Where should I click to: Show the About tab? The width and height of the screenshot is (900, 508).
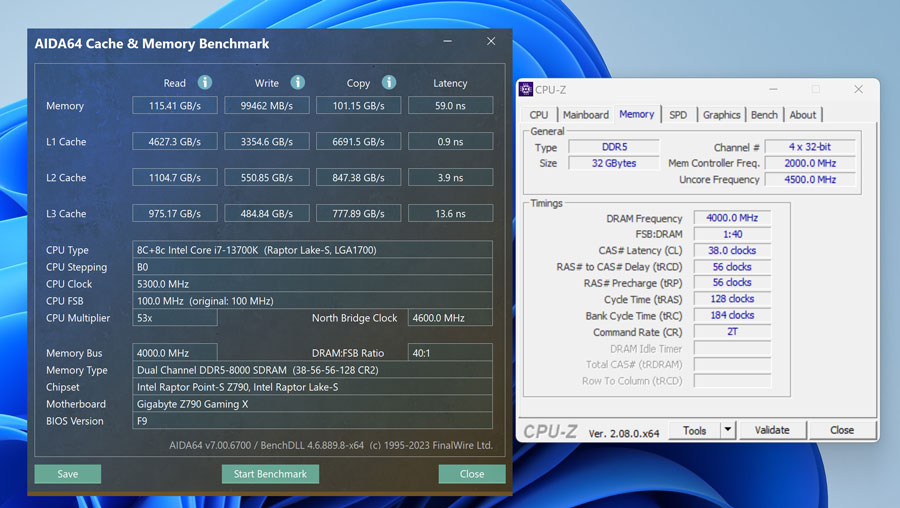[x=803, y=115]
